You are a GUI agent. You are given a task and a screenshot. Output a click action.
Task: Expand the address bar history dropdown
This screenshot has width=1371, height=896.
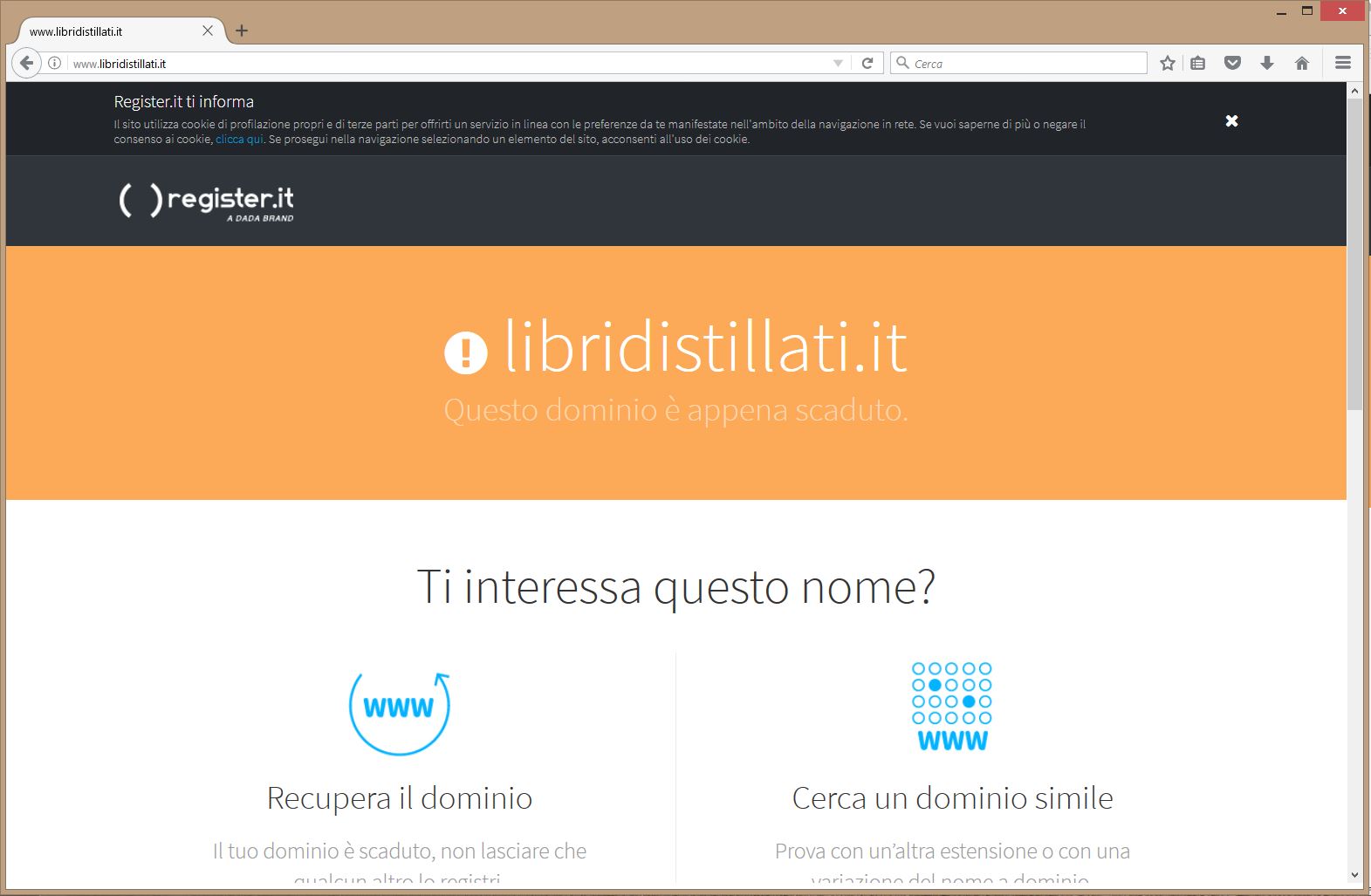click(838, 63)
